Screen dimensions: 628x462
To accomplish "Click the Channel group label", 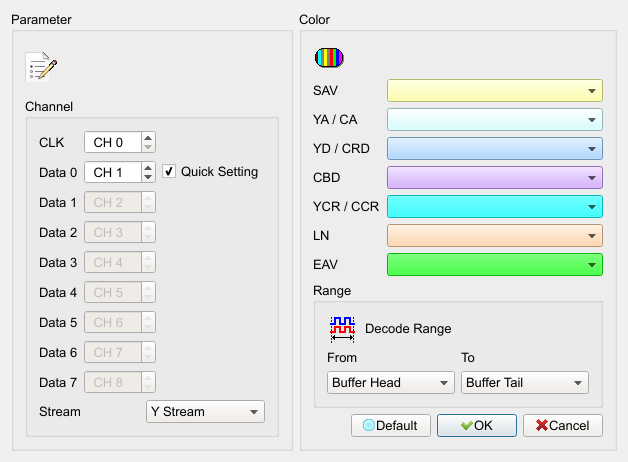I will coord(49,106).
